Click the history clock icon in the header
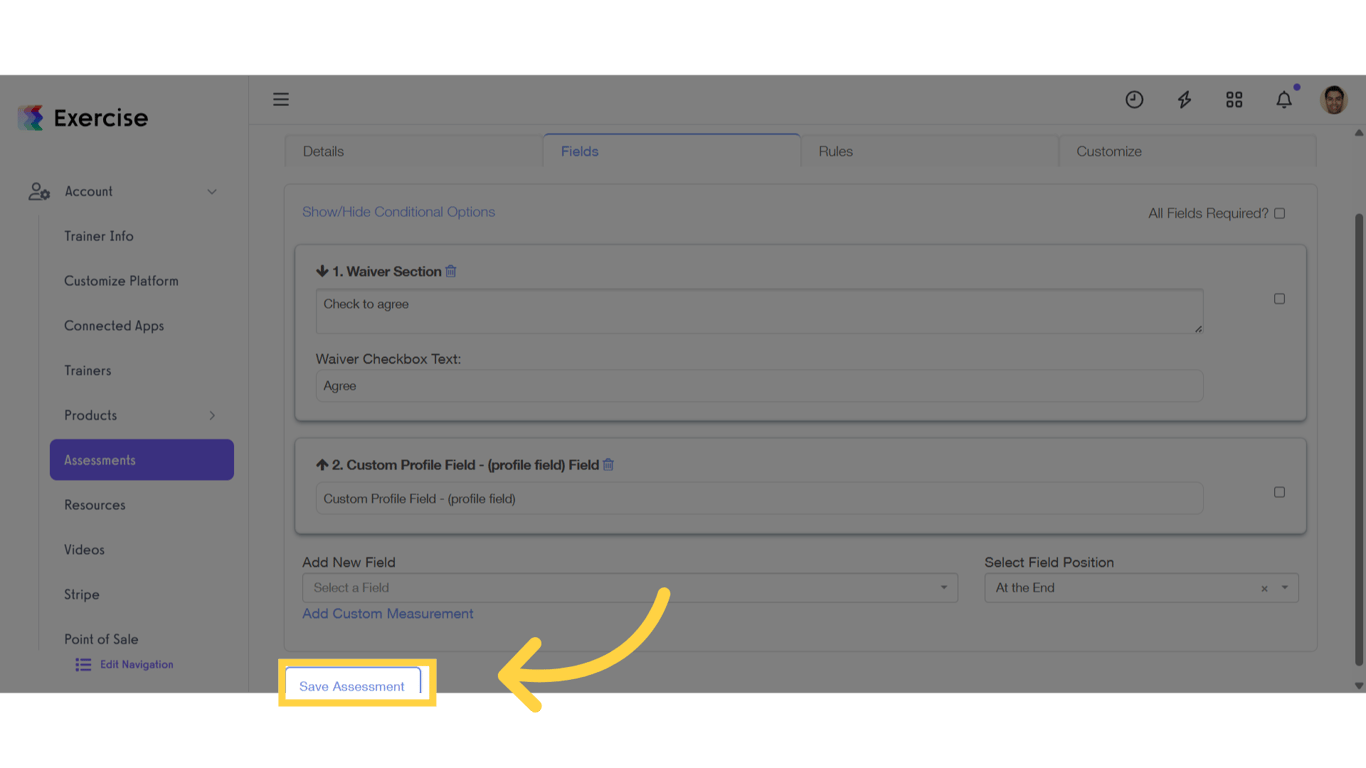 point(1134,99)
